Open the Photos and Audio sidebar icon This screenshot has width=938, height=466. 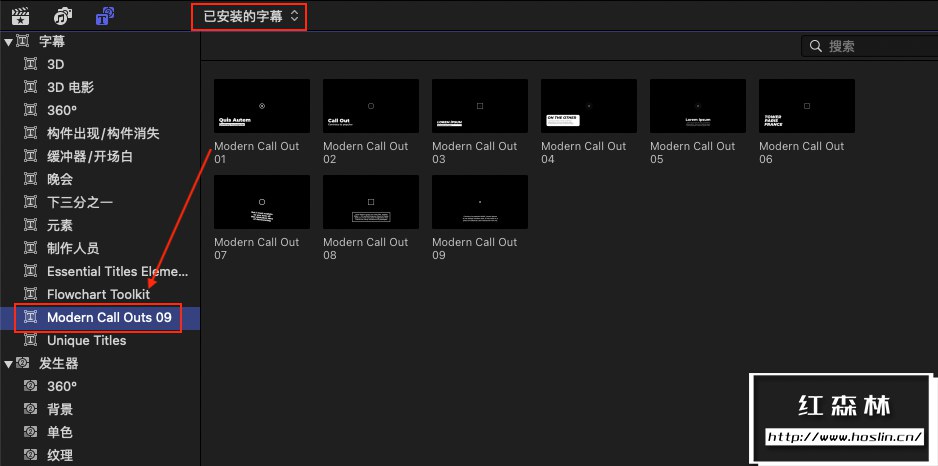[62, 16]
